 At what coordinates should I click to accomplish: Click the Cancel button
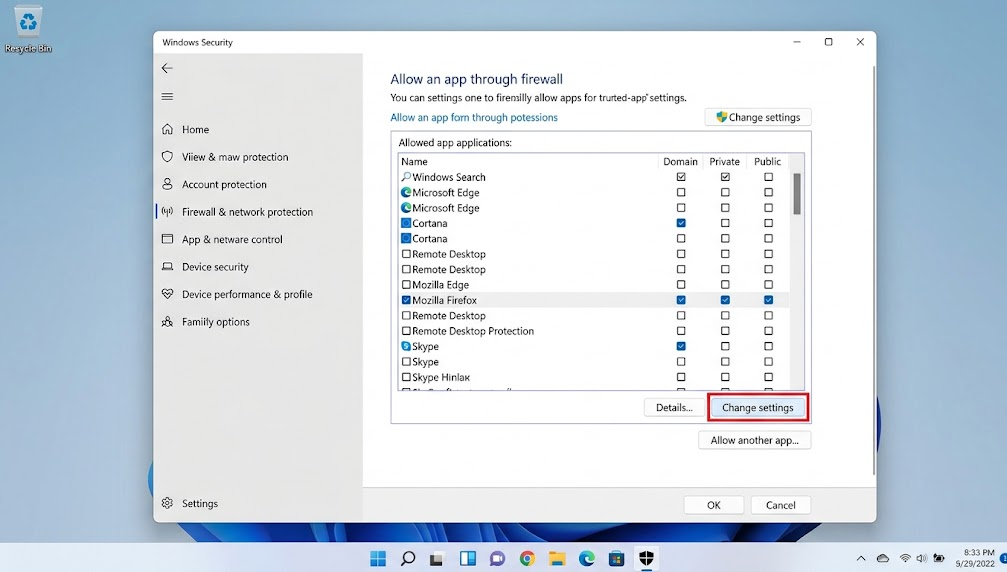pyautogui.click(x=780, y=505)
